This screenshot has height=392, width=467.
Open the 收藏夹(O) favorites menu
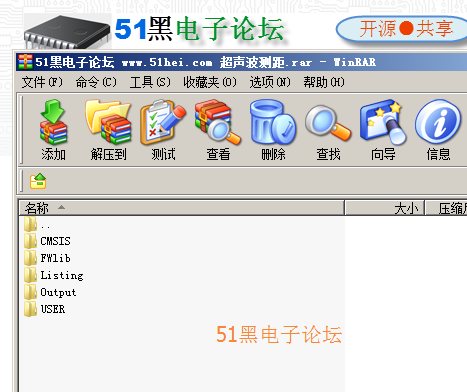210,82
